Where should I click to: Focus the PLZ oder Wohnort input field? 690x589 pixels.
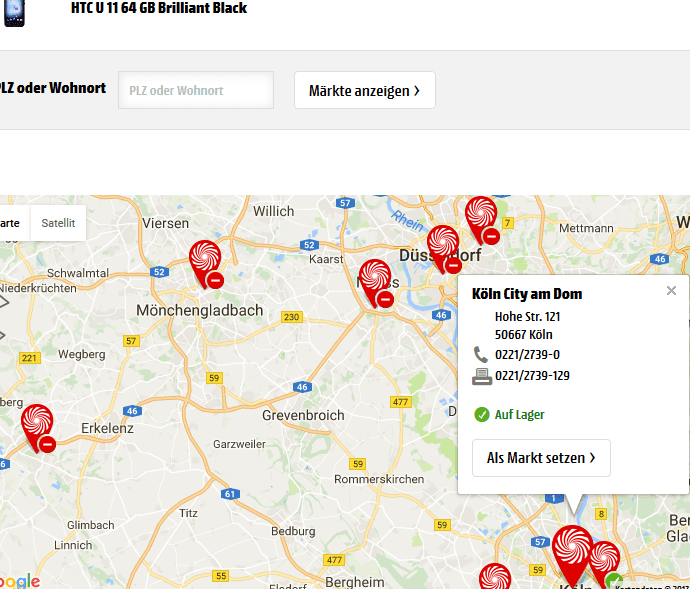coord(196,90)
